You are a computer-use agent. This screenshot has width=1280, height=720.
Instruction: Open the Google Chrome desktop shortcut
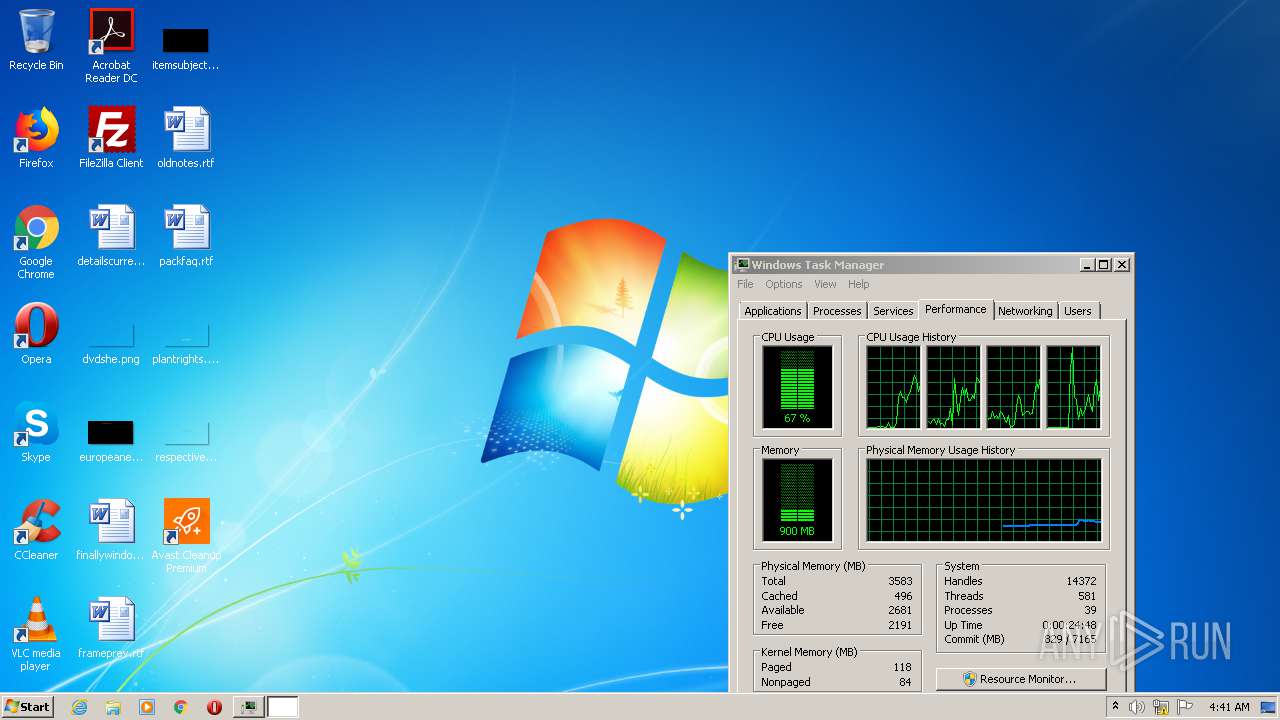click(x=36, y=242)
